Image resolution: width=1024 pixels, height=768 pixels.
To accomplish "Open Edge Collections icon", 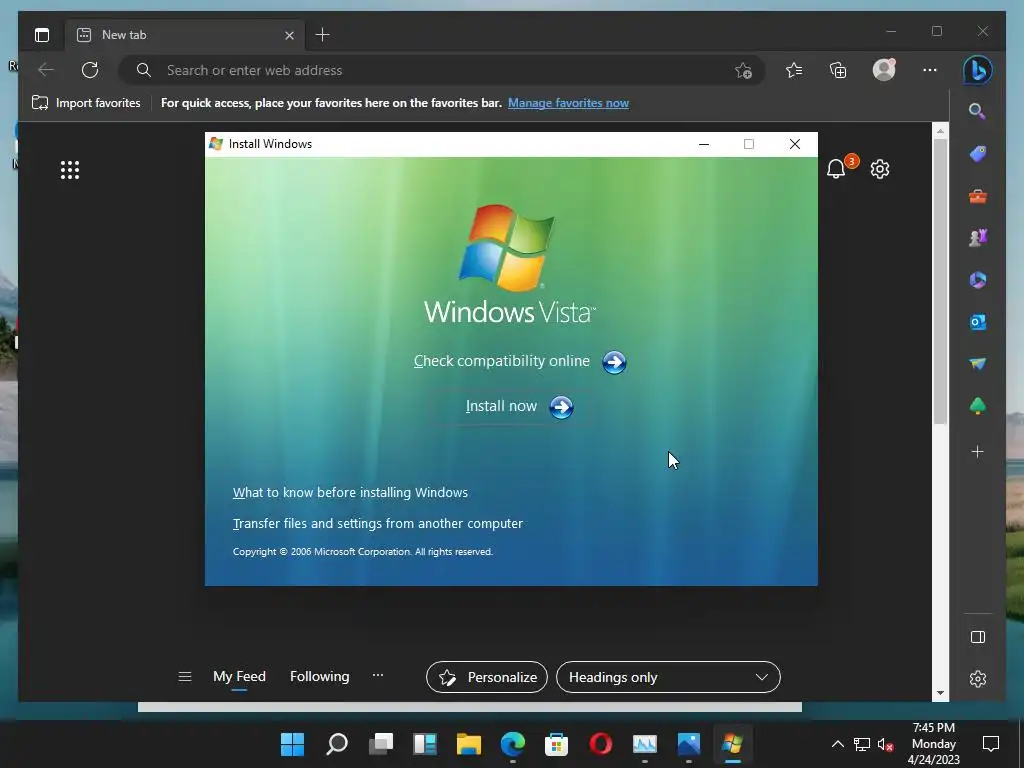I will [x=838, y=70].
